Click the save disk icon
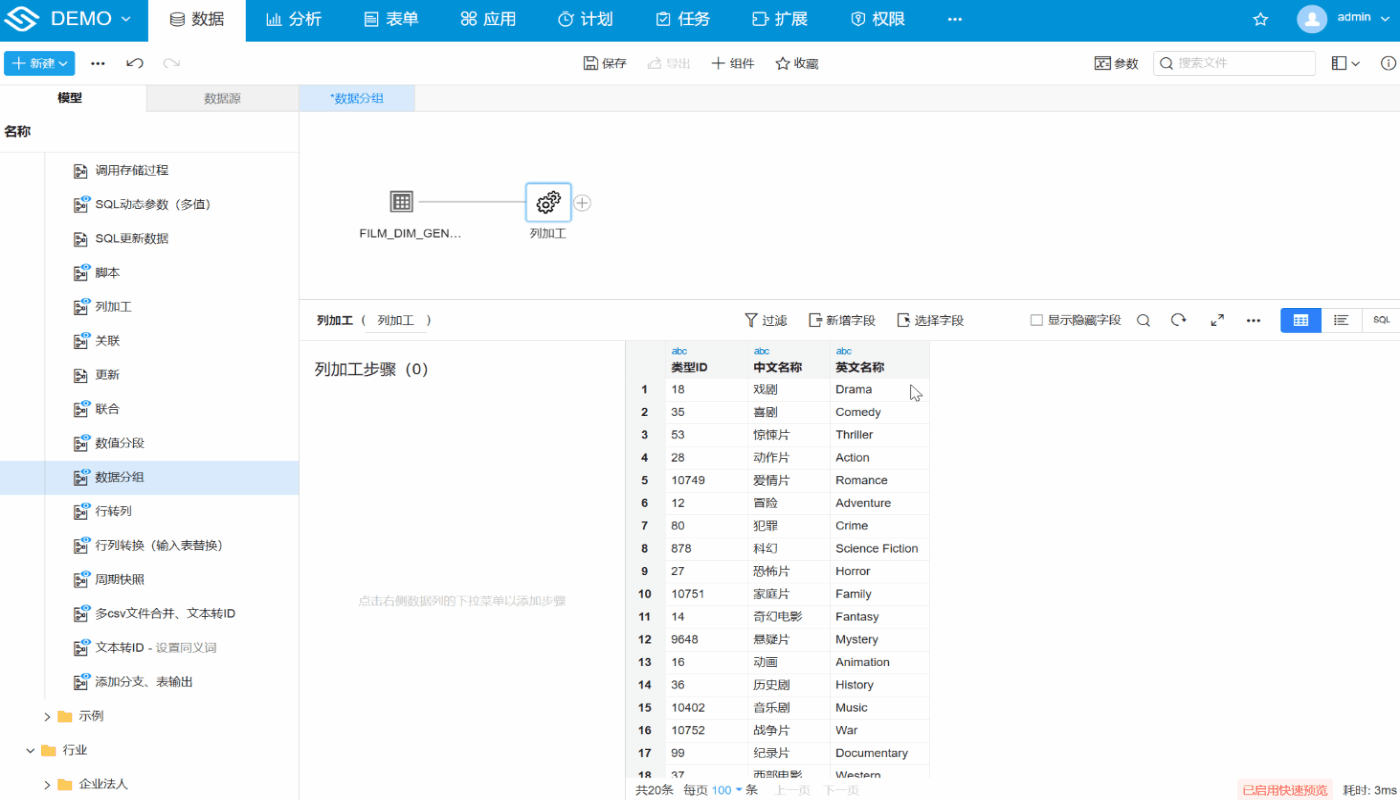 pyautogui.click(x=591, y=63)
